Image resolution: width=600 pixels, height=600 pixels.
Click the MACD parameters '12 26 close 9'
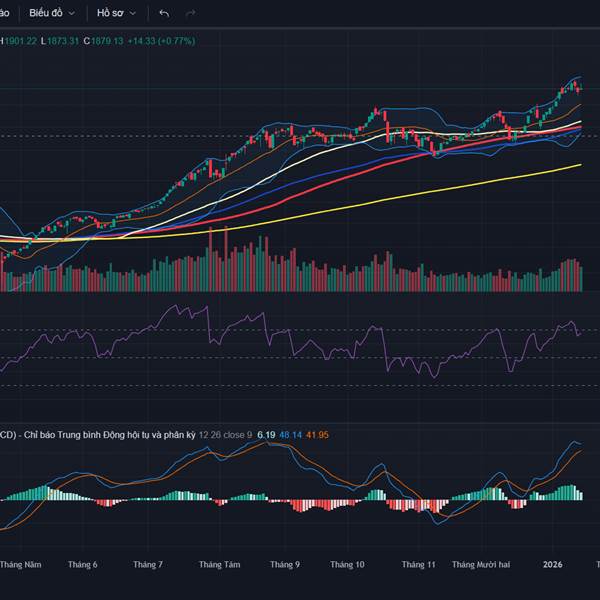coord(225,435)
